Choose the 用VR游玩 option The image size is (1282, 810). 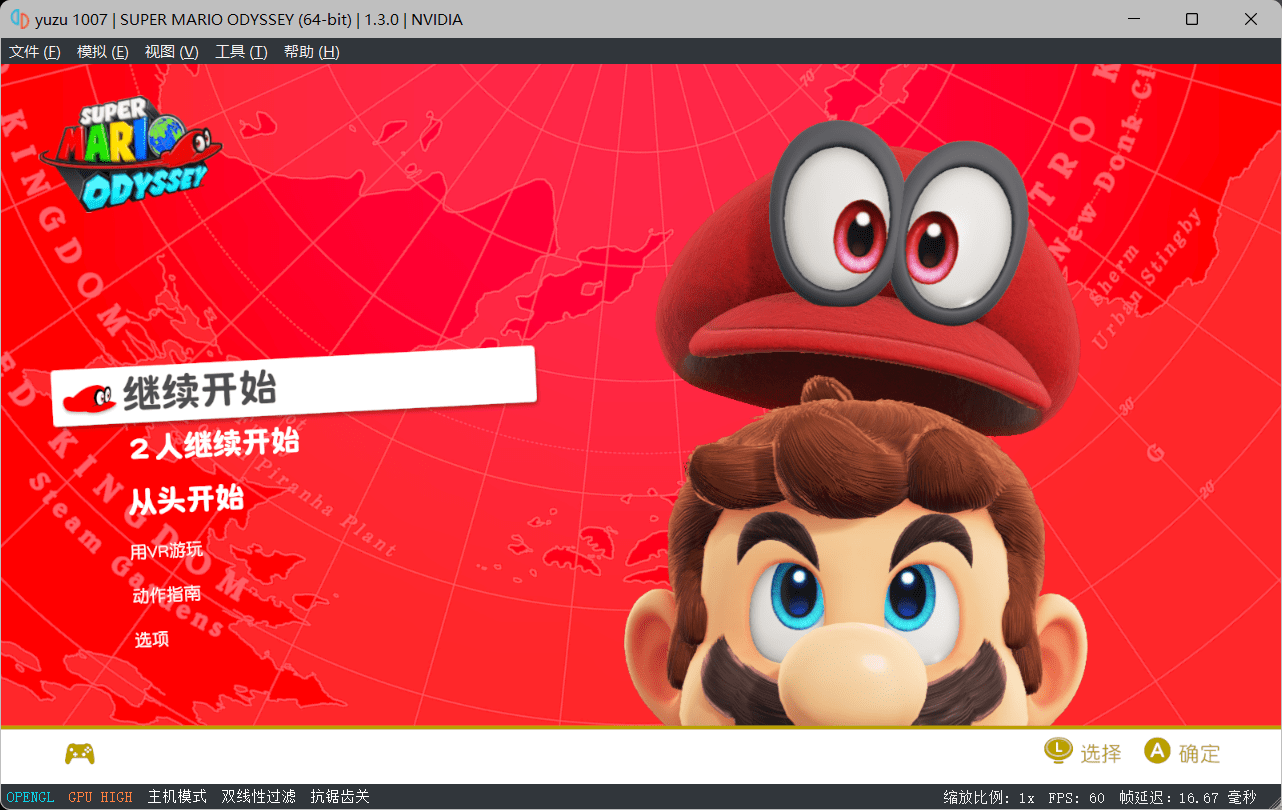point(166,550)
